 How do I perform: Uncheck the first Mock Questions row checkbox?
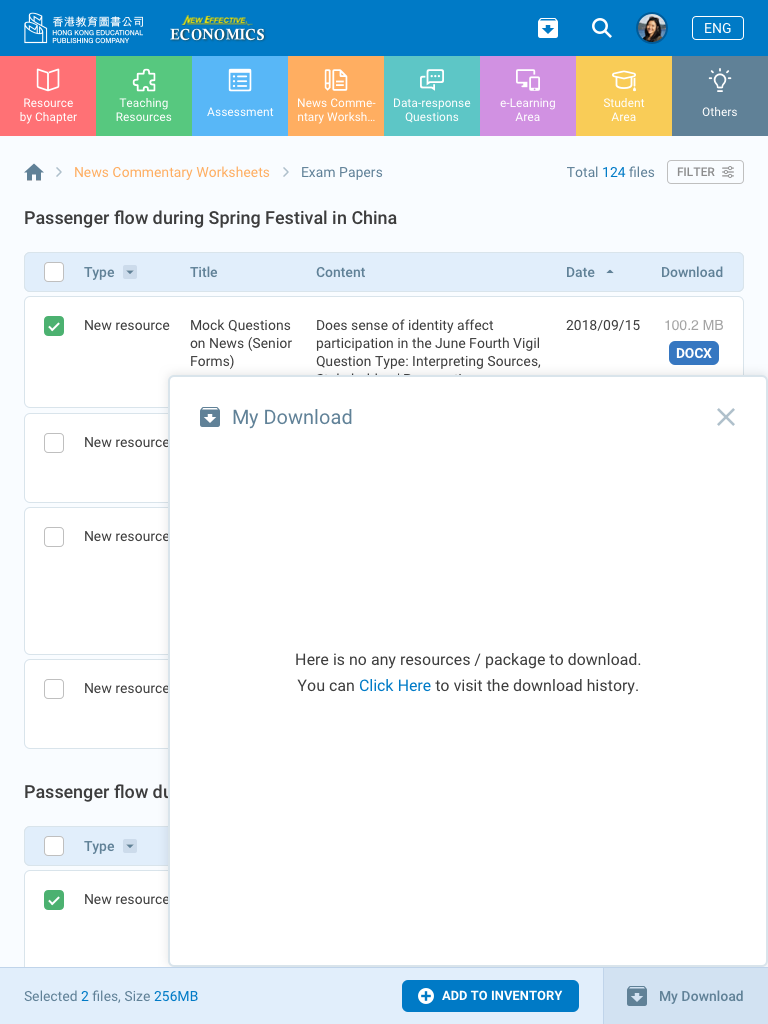click(x=54, y=326)
